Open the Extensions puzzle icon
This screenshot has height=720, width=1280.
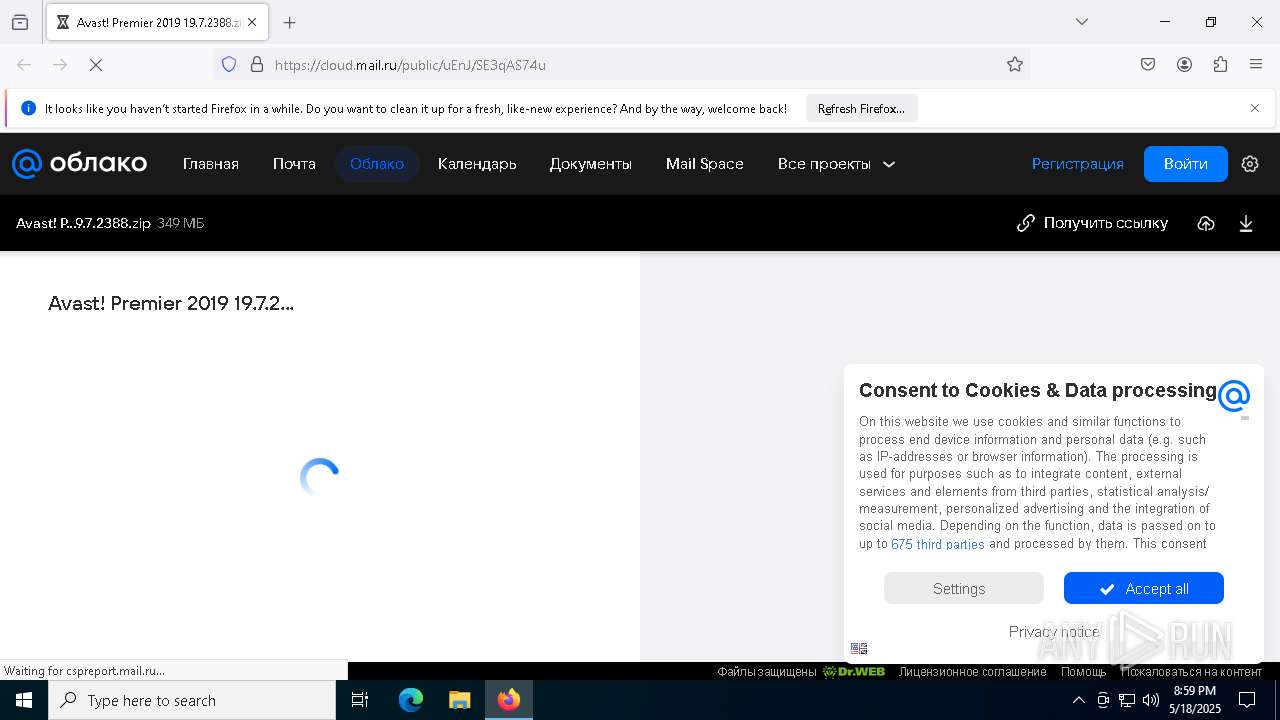(1220, 65)
